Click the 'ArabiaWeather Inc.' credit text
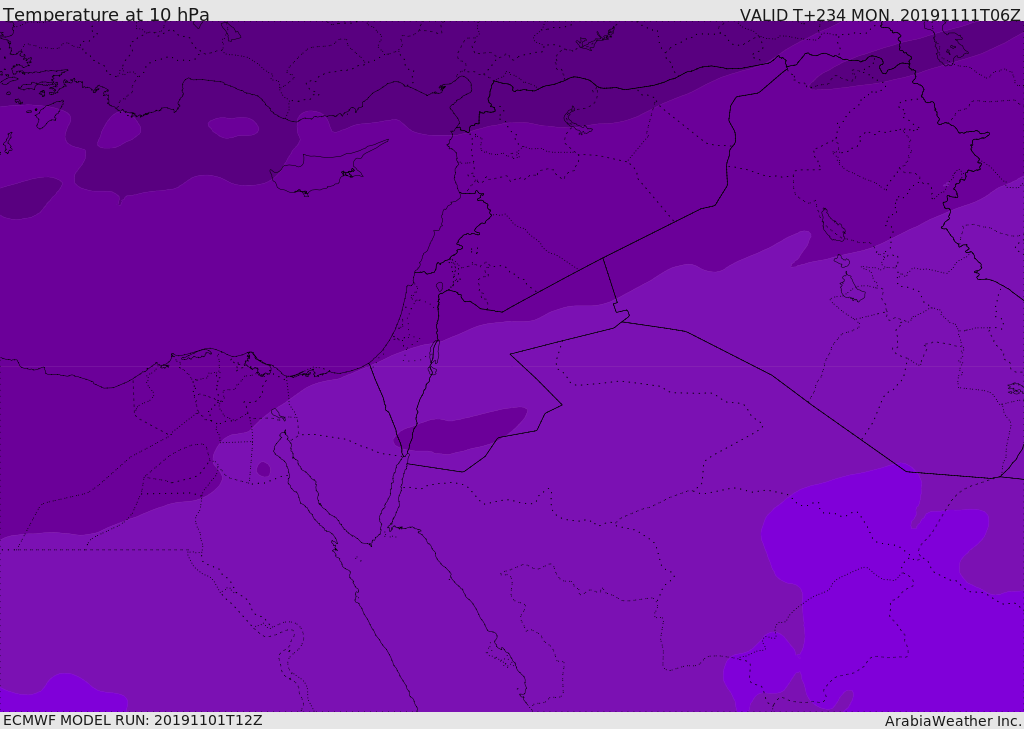This screenshot has height=729, width=1024. (952, 721)
